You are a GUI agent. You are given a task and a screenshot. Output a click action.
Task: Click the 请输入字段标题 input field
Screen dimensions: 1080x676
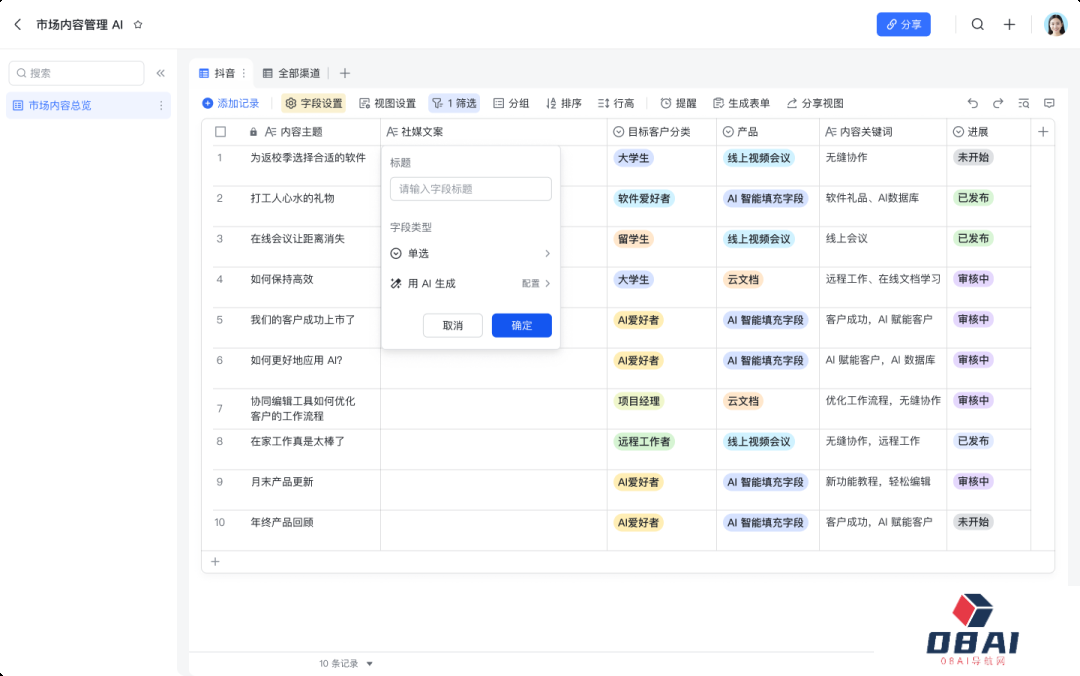coord(470,189)
